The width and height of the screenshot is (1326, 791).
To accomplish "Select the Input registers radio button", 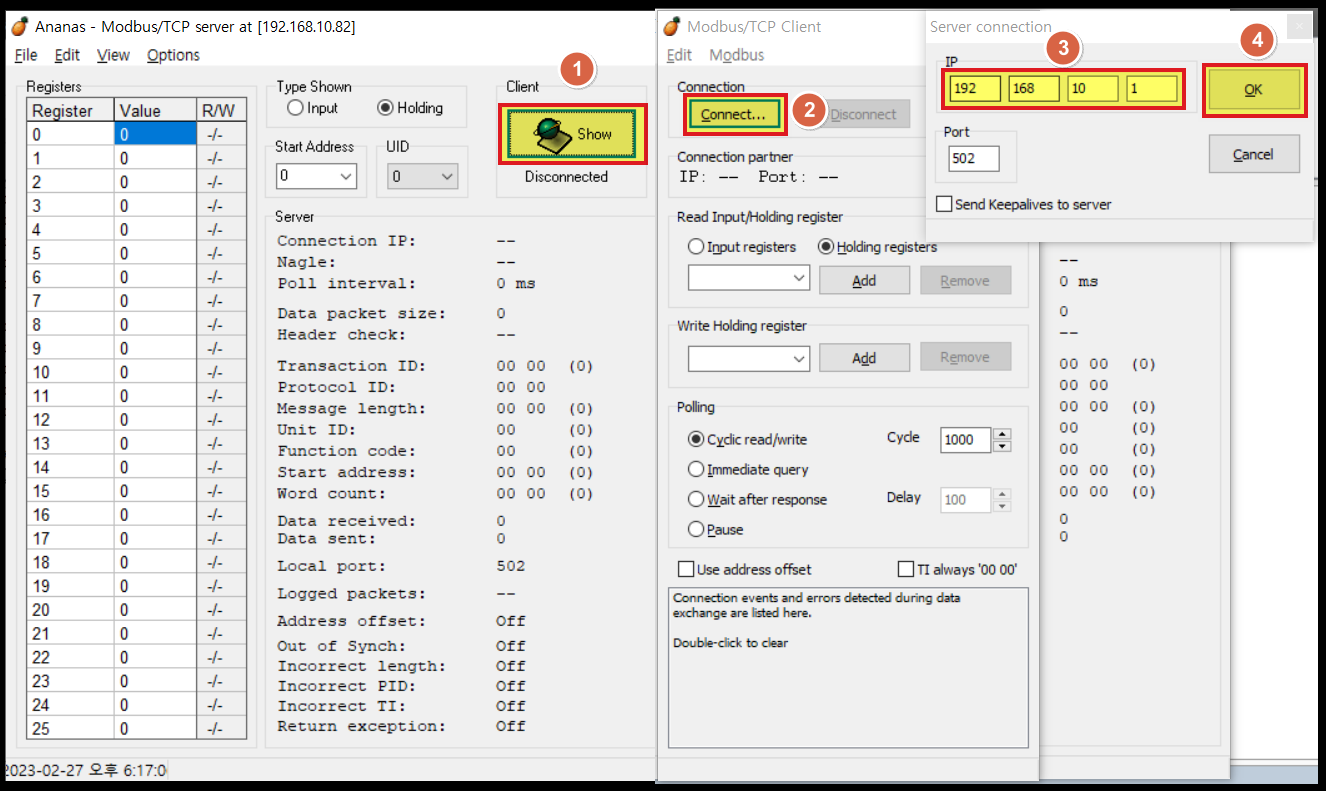I will click(696, 247).
